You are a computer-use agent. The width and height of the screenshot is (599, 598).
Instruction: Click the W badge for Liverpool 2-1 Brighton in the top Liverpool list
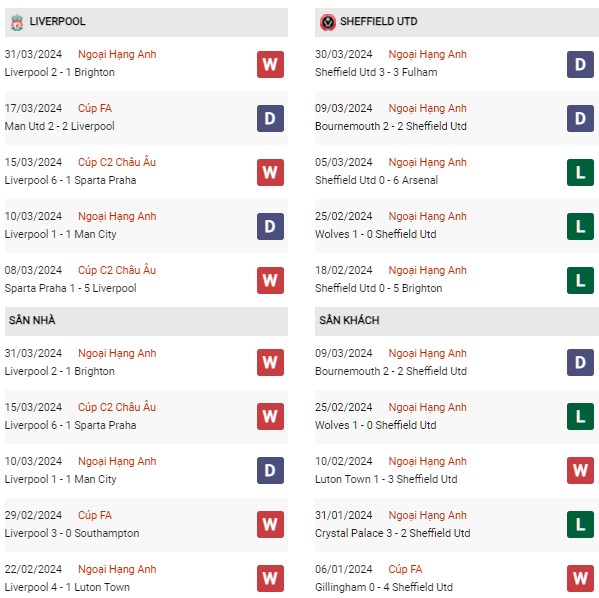[270, 65]
